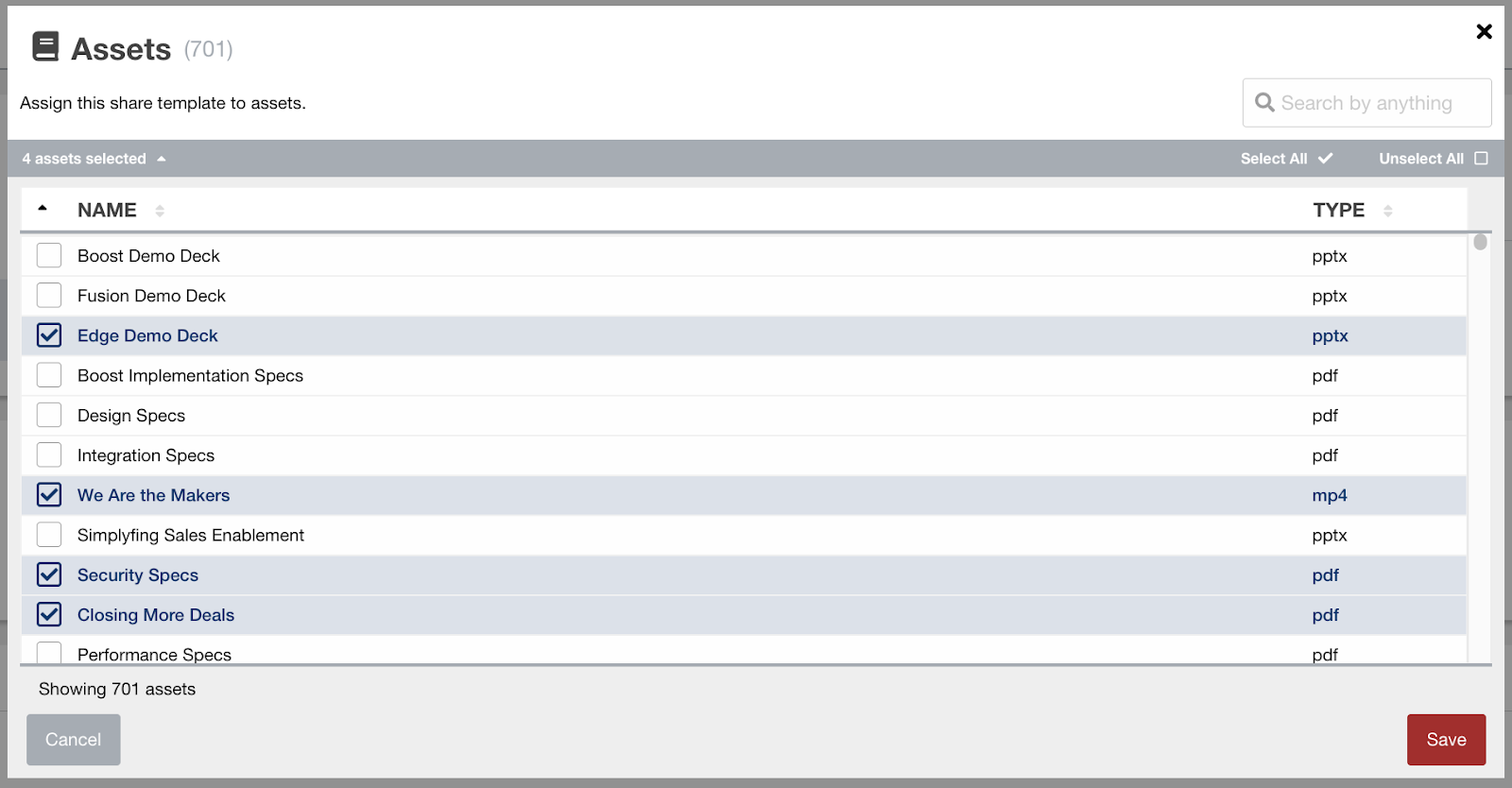Click the Unselect All box icon

1481,159
